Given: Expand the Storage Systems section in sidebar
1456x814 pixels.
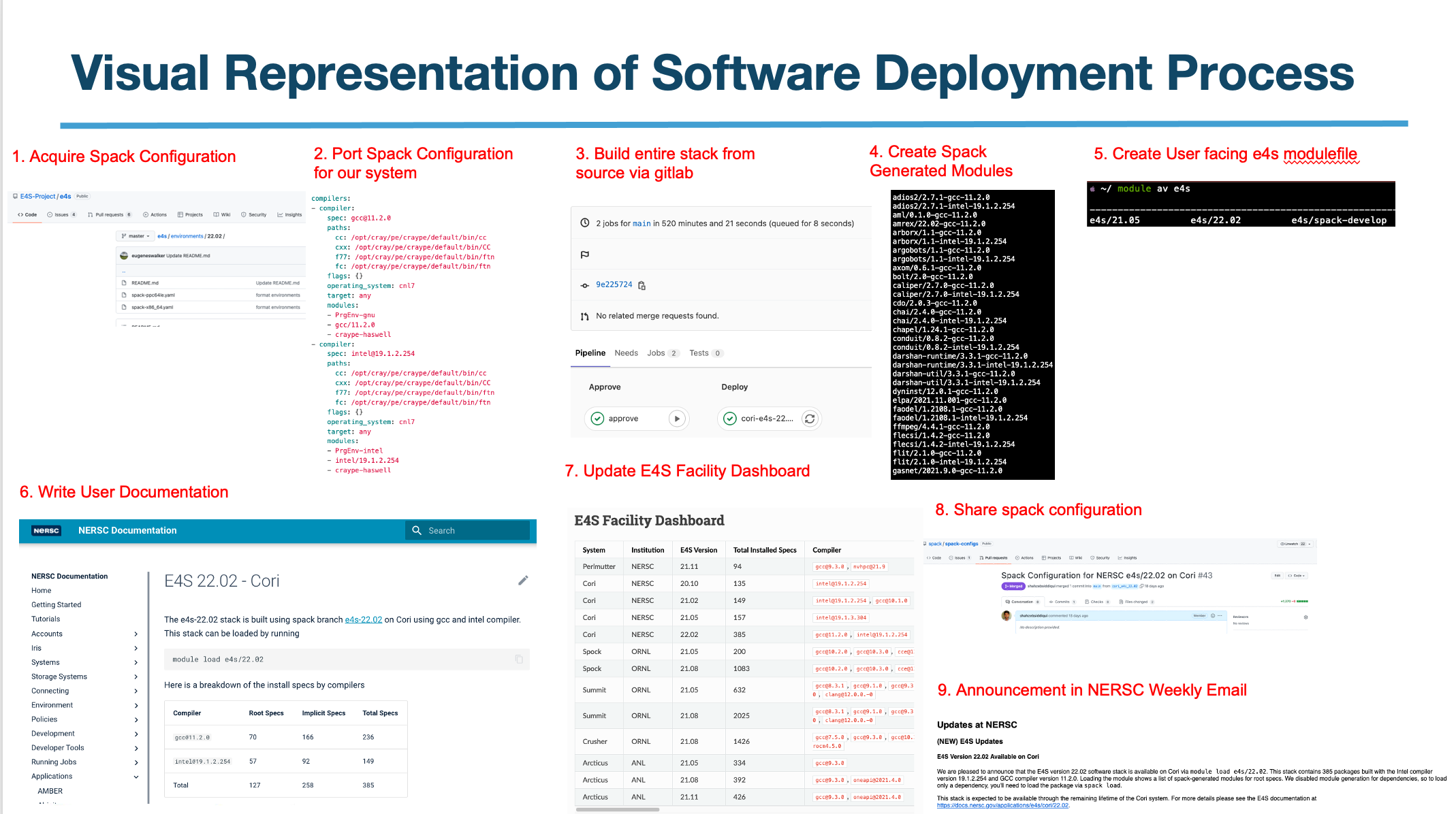Looking at the screenshot, I should [x=136, y=677].
